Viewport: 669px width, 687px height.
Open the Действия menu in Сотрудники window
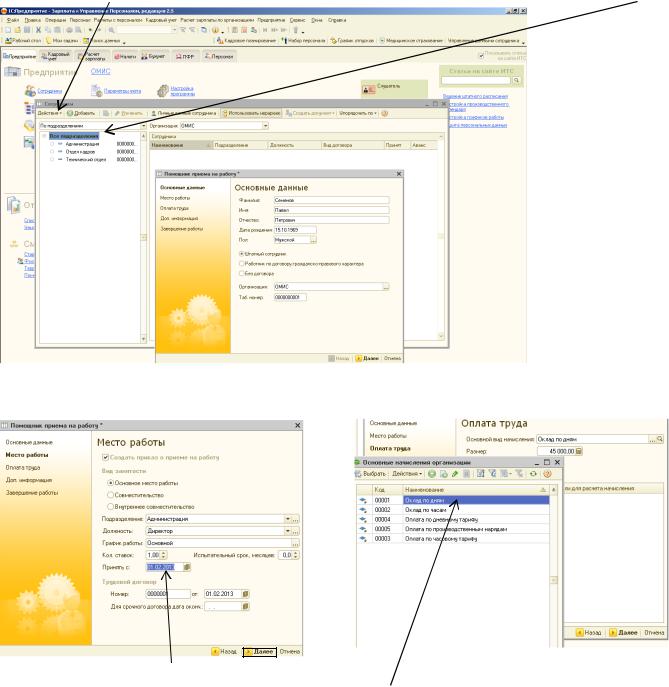(x=50, y=113)
